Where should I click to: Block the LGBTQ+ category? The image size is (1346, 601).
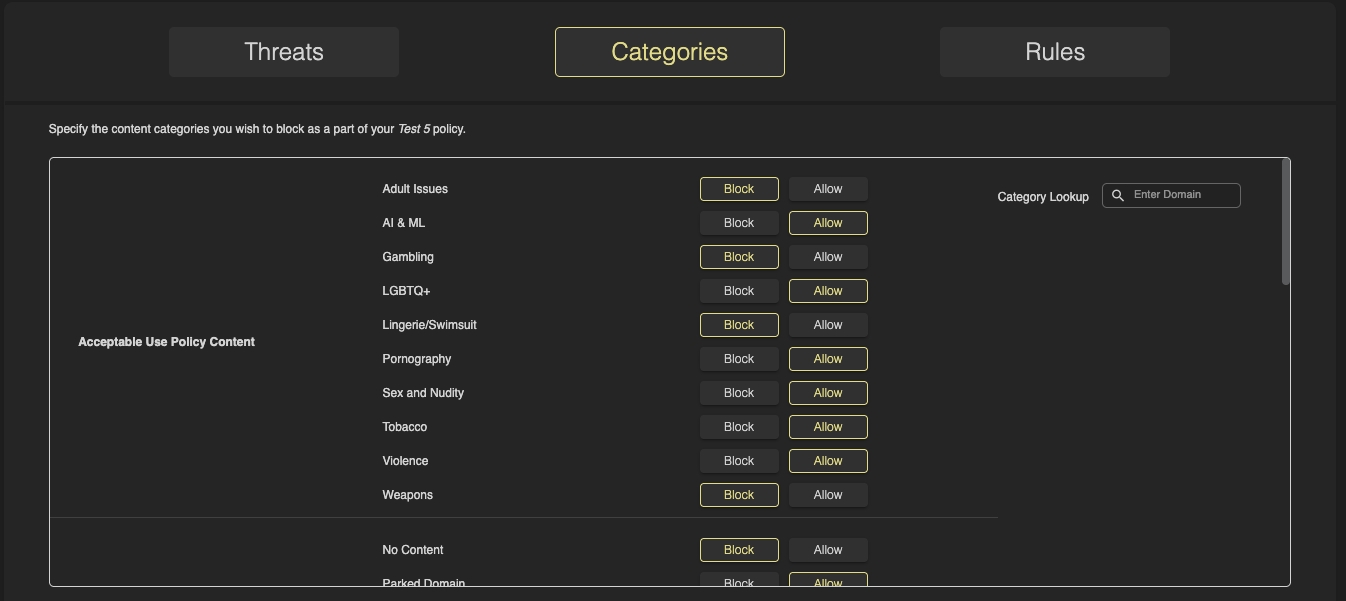(739, 291)
